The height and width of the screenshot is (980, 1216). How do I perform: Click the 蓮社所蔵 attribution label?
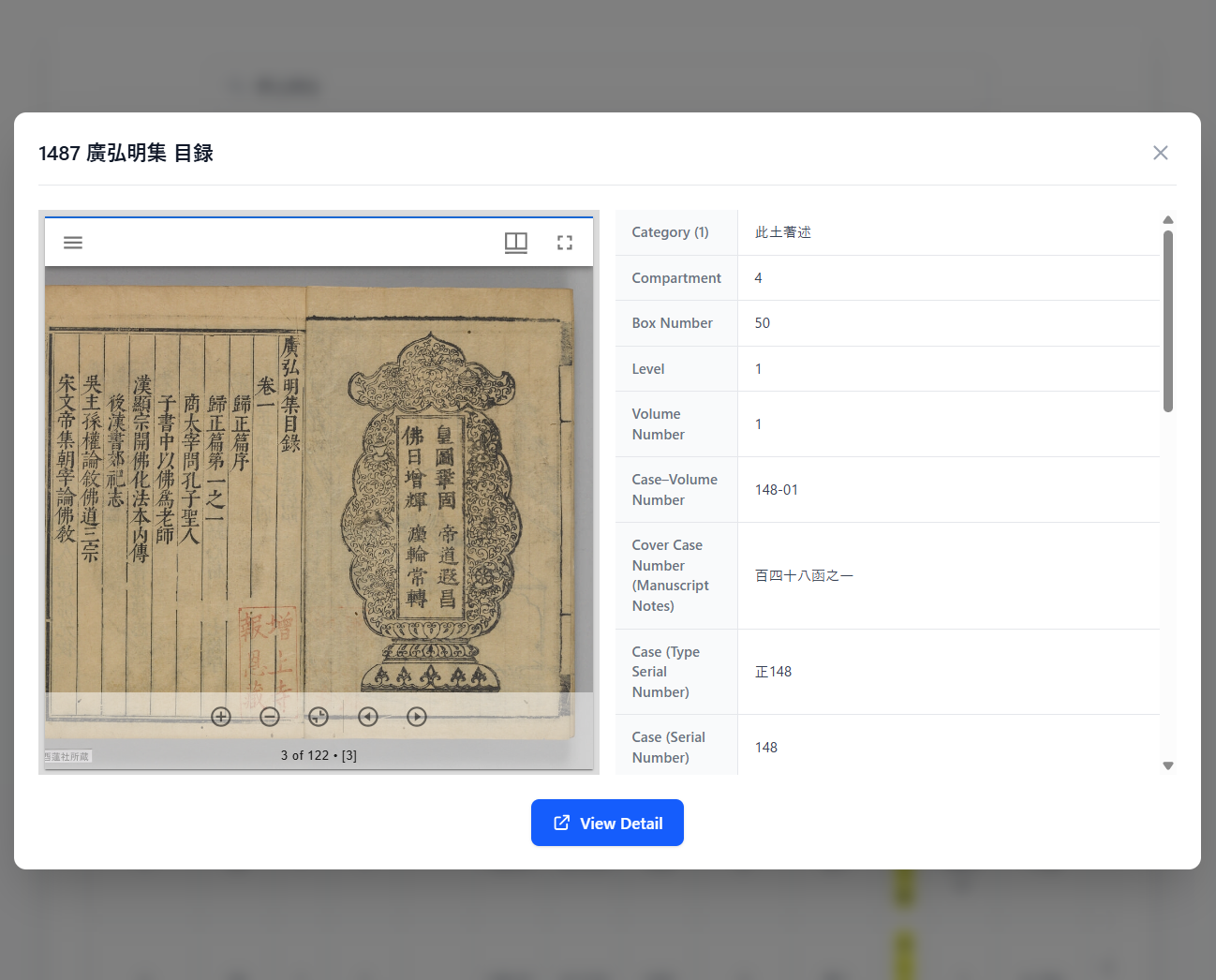67,756
